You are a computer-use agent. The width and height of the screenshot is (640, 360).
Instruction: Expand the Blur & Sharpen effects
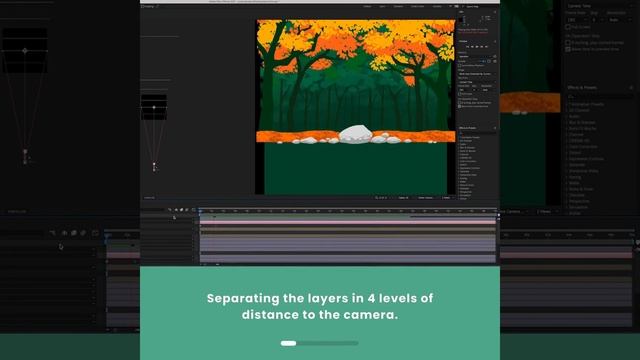458,148
